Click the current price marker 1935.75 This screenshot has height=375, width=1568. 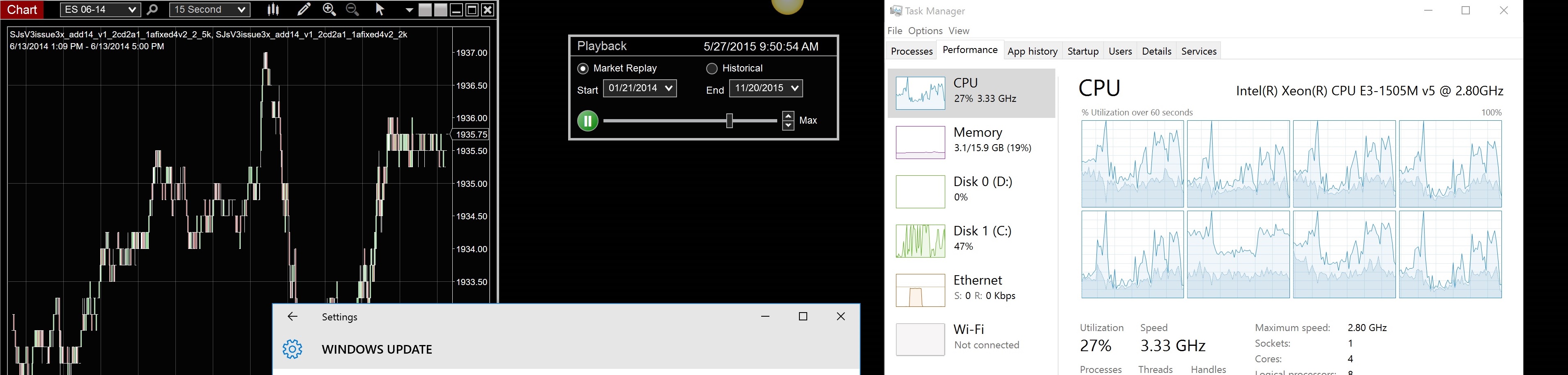(471, 135)
